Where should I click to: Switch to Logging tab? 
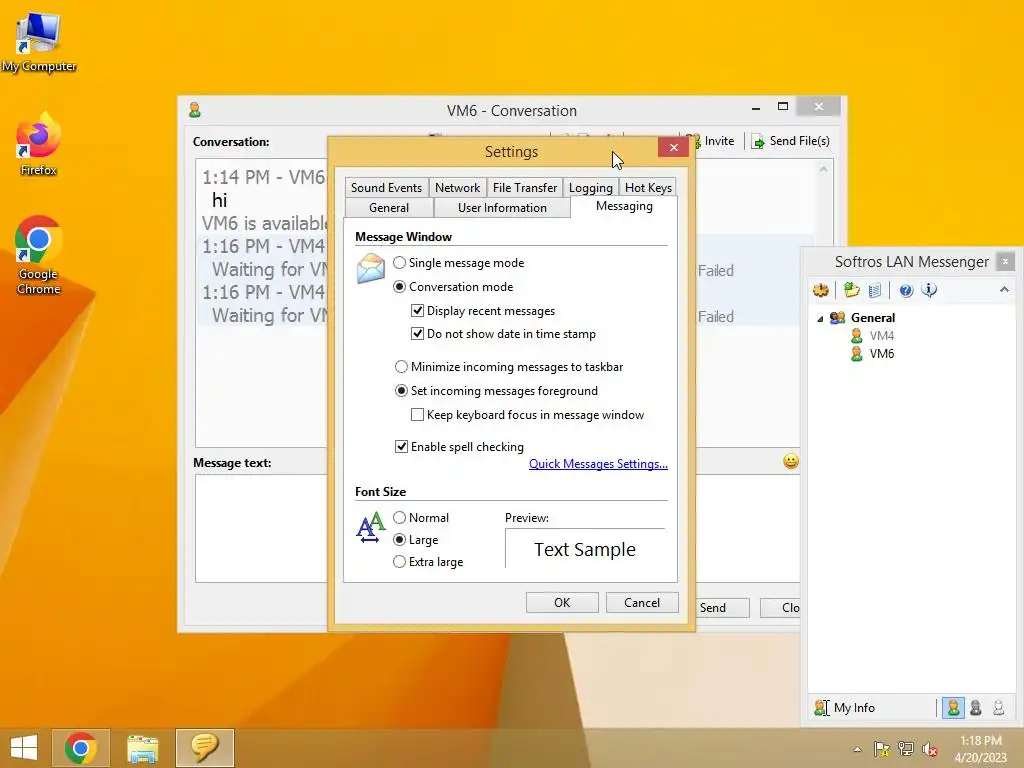(590, 188)
